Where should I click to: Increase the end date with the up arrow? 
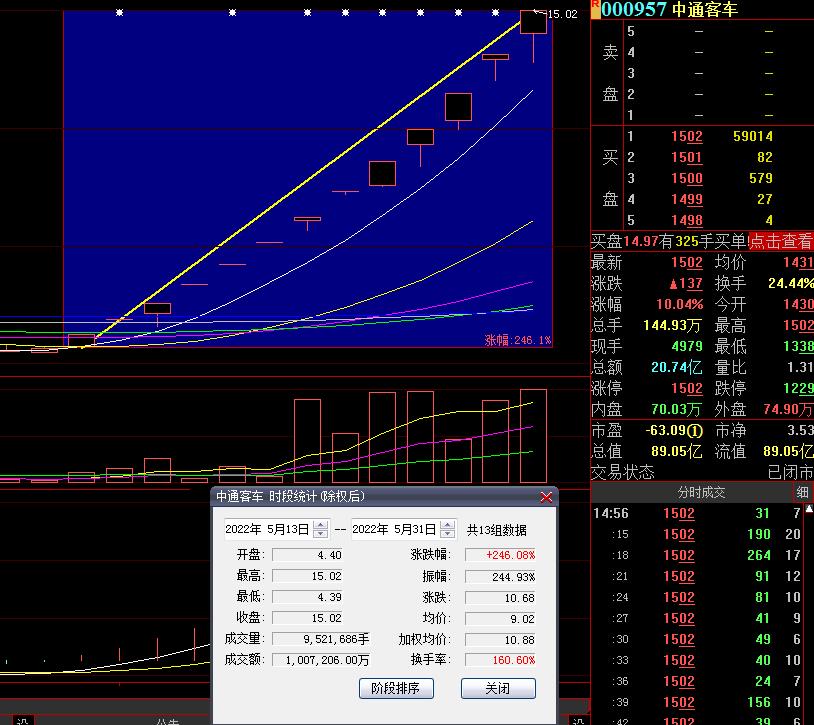tap(447, 525)
